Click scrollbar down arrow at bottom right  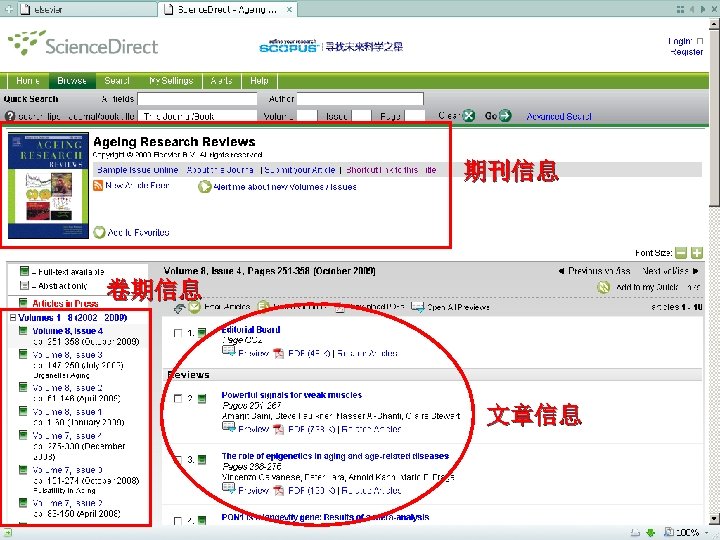tap(714, 519)
